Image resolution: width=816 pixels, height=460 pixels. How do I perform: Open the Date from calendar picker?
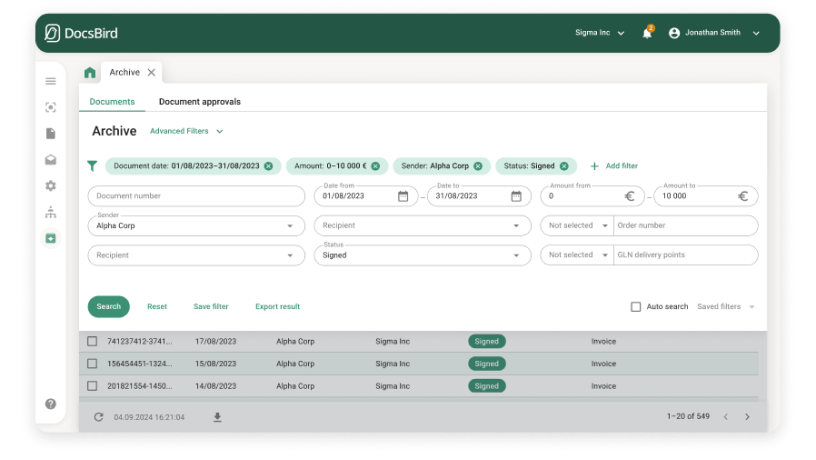403,196
